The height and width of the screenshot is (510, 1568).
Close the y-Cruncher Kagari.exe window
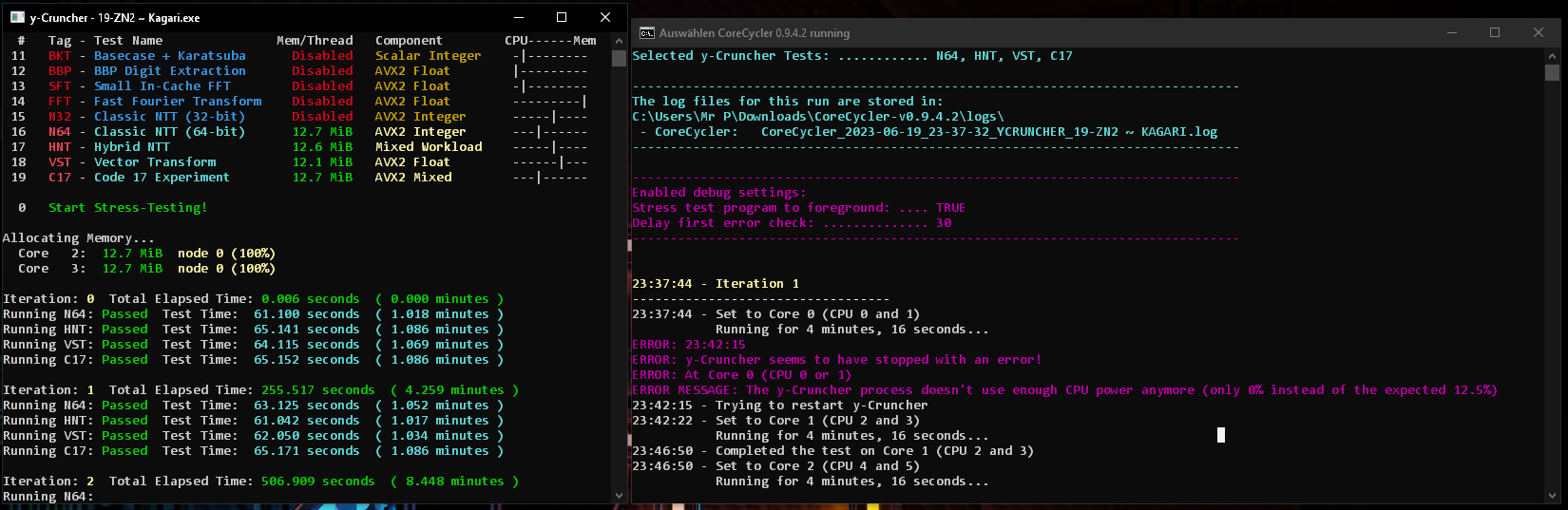pos(604,17)
